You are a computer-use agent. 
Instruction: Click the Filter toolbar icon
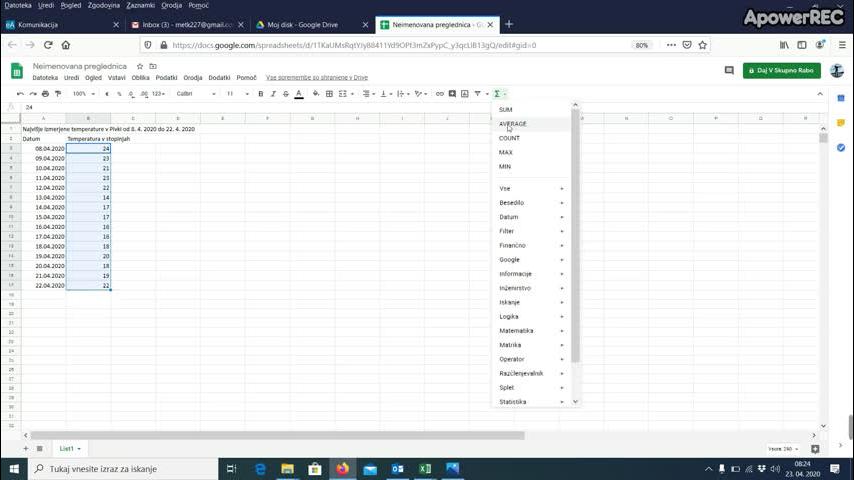tap(478, 94)
